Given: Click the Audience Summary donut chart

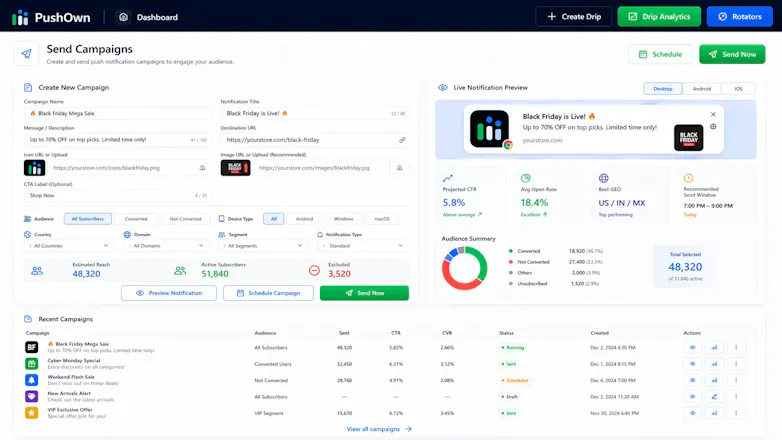Looking at the screenshot, I should [x=464, y=268].
